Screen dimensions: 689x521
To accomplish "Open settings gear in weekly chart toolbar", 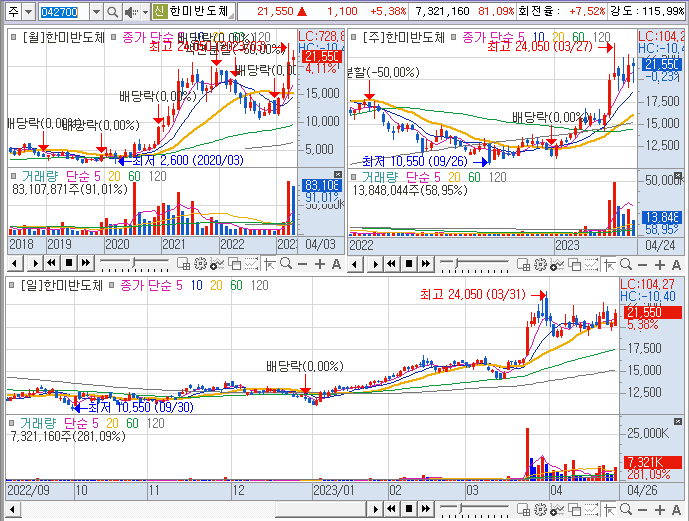I will pos(540,264).
